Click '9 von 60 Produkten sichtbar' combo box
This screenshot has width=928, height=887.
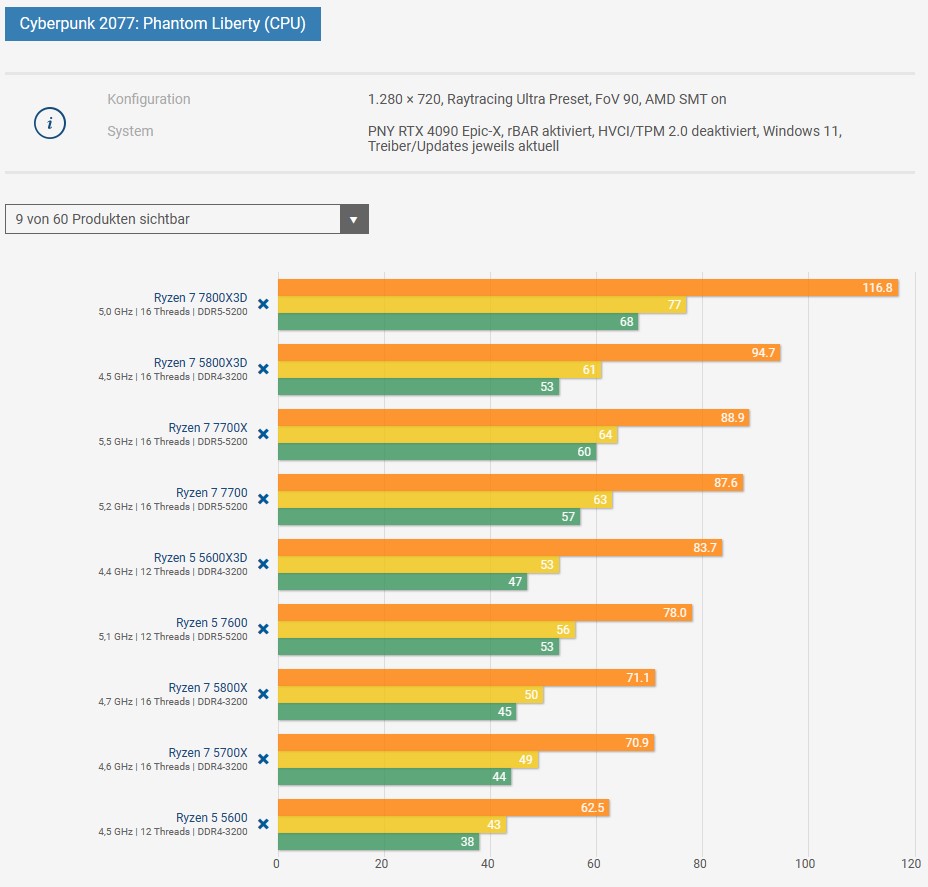[x=187, y=220]
